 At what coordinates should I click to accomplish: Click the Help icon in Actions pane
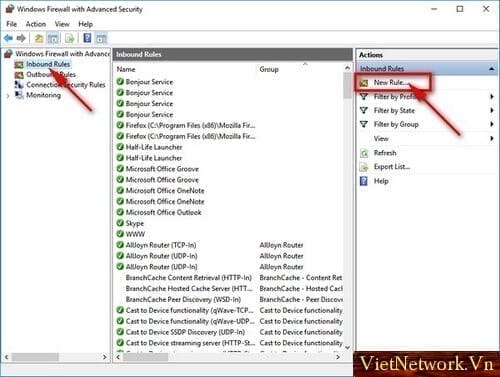[364, 181]
